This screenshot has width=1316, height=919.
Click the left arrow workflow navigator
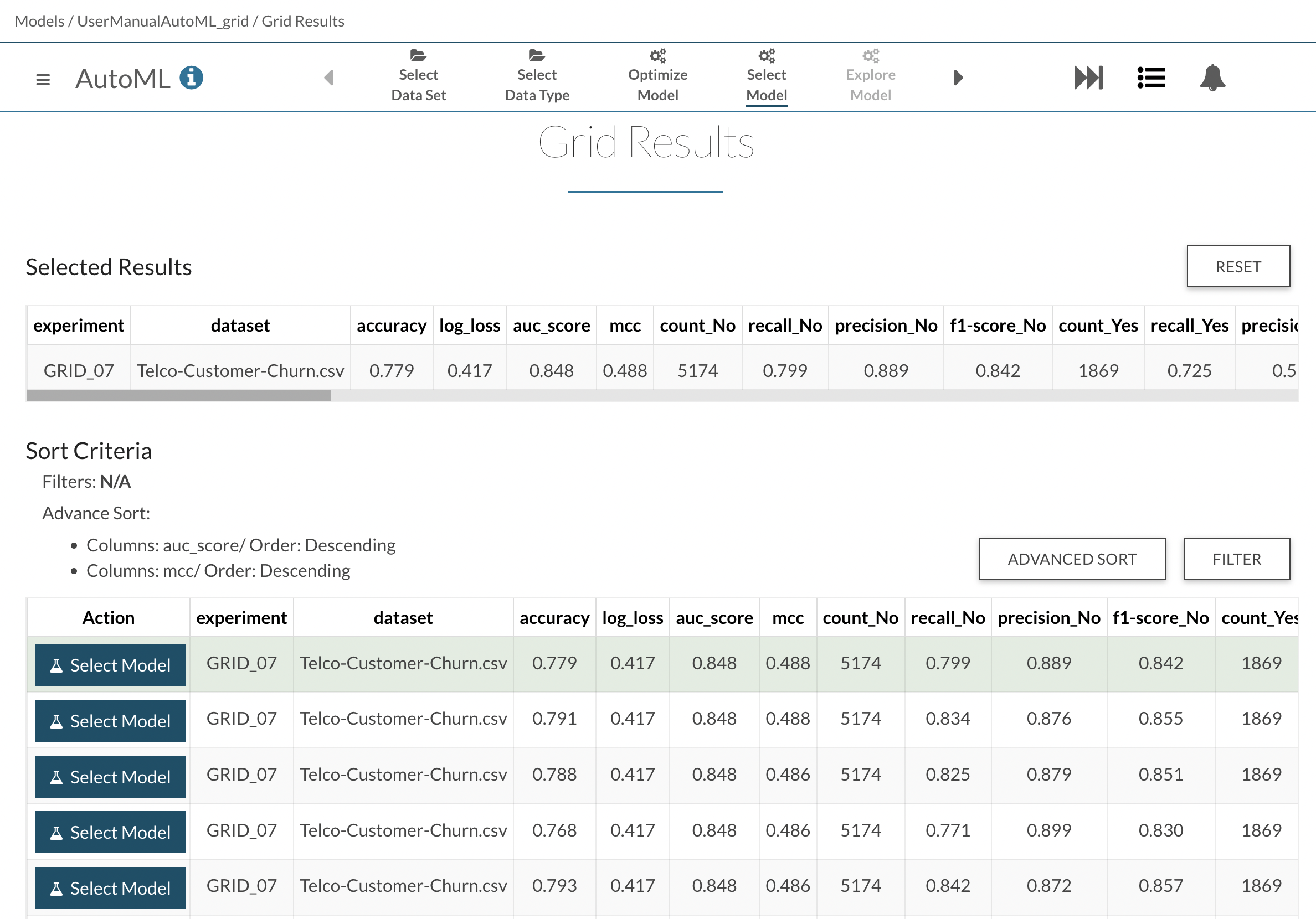tap(329, 78)
